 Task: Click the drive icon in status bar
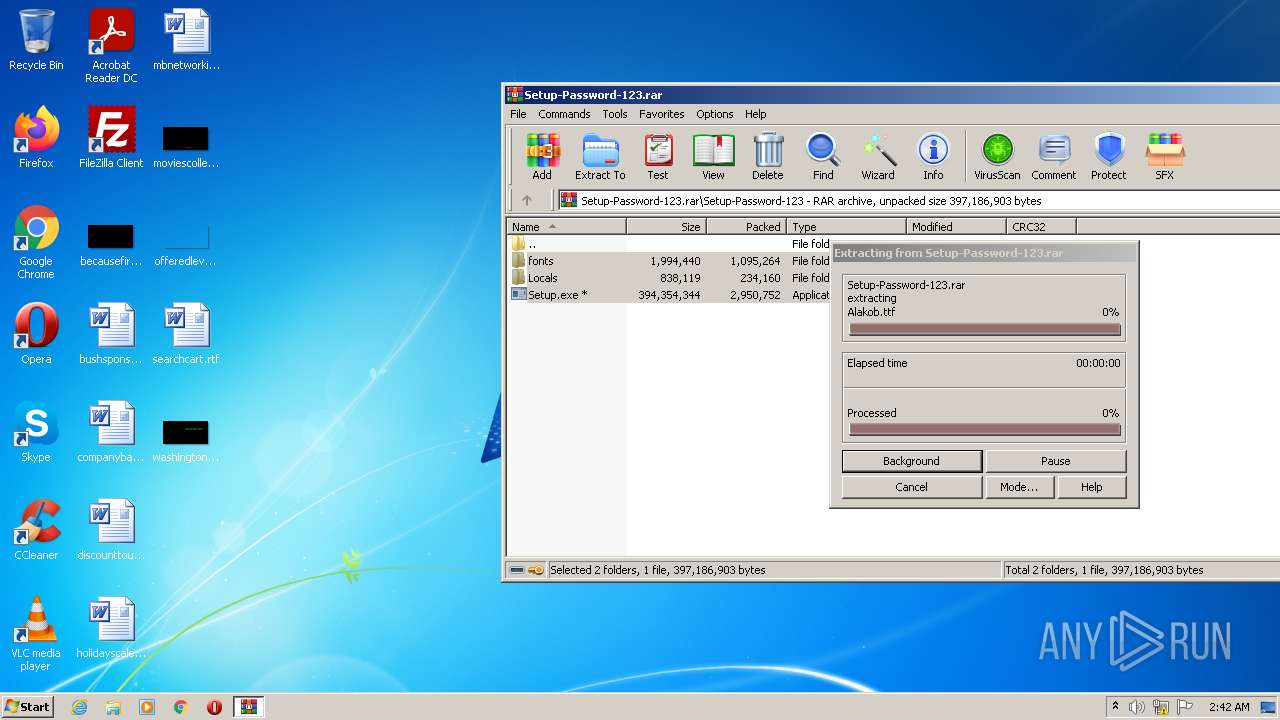pyautogui.click(x=517, y=570)
